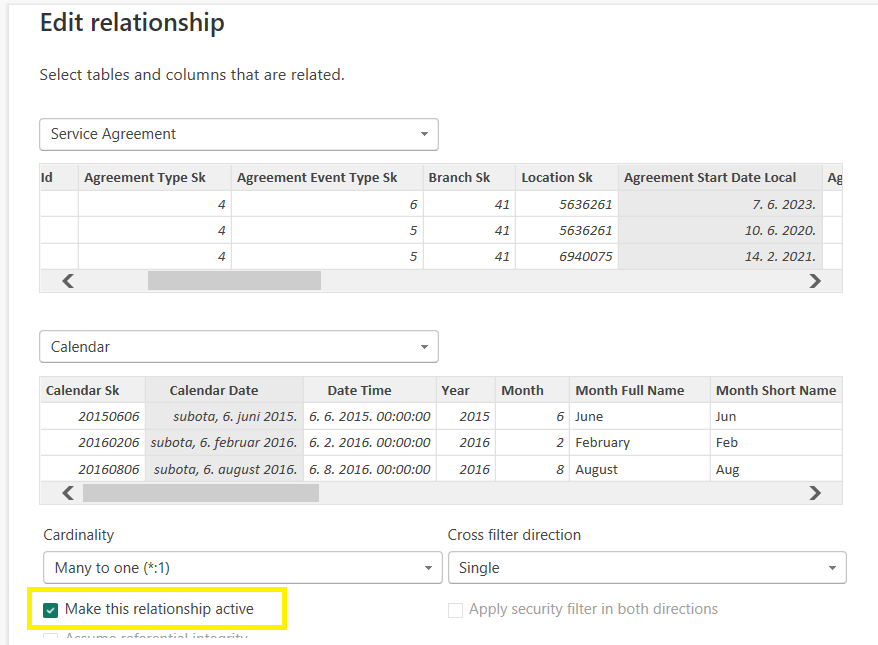This screenshot has height=645, width=878.
Task: Click the Calendar preview horizontal scrollbar thumb
Action: [x=200, y=493]
